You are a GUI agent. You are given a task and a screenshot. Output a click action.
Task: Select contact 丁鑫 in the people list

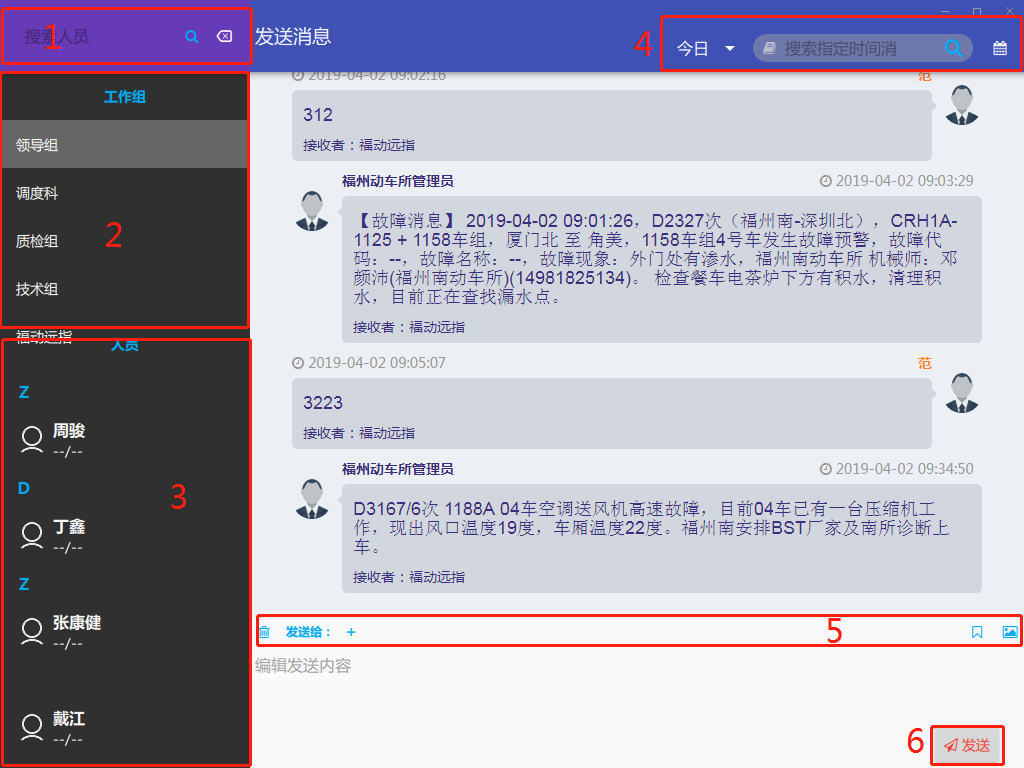click(x=125, y=536)
